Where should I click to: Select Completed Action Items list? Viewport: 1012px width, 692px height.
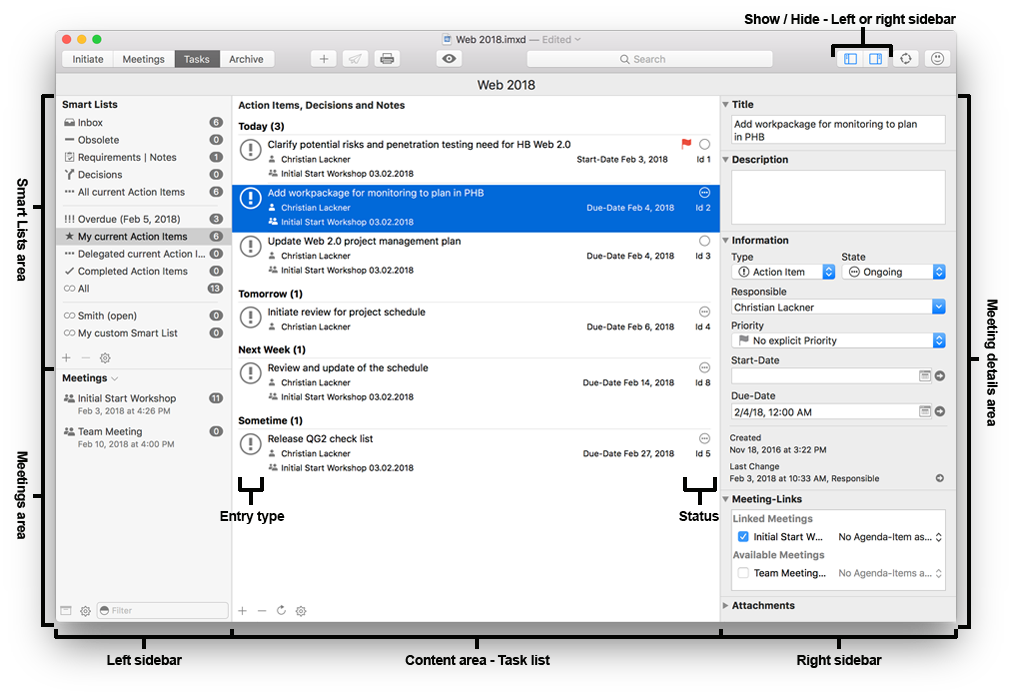[143, 272]
